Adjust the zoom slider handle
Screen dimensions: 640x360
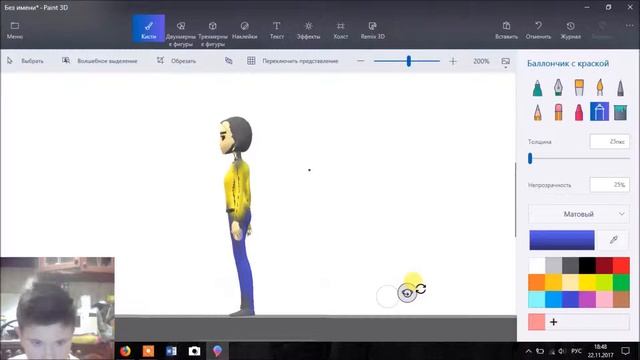click(409, 61)
